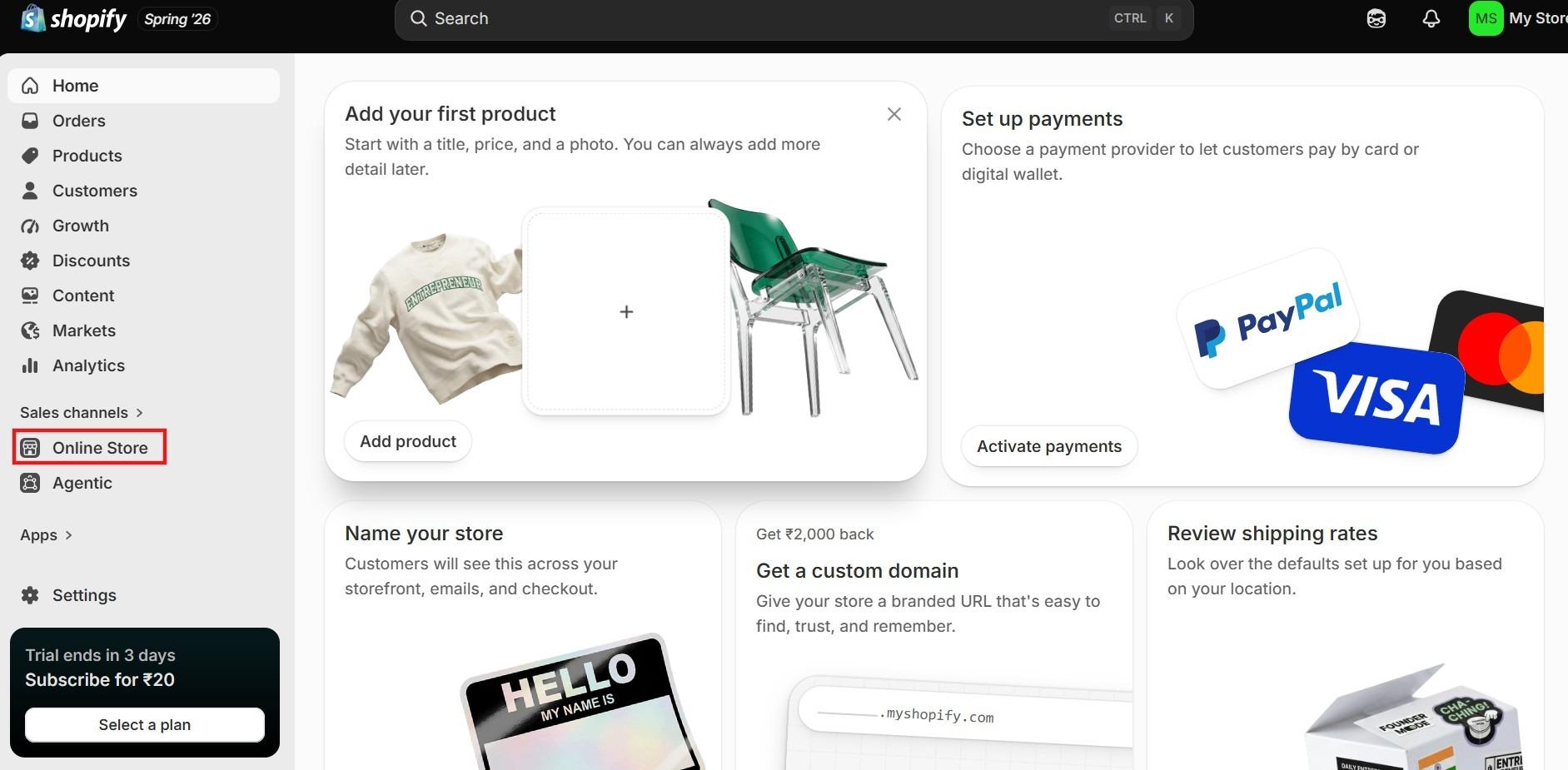Screen dimensions: 1568x770
Task: Click the Analytics bar chart icon
Action: click(30, 365)
